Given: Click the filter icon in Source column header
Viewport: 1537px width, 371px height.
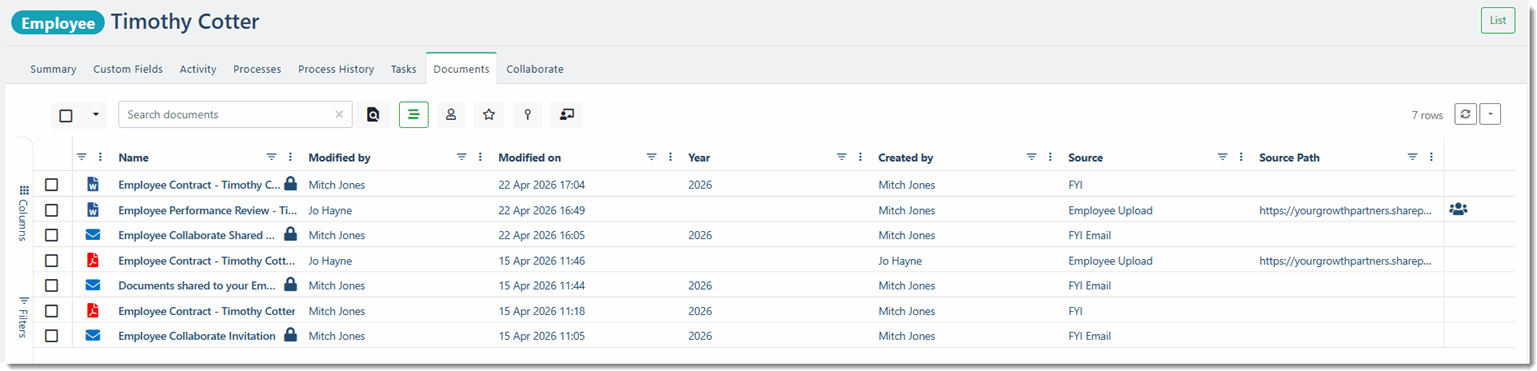Looking at the screenshot, I should click(x=1222, y=157).
